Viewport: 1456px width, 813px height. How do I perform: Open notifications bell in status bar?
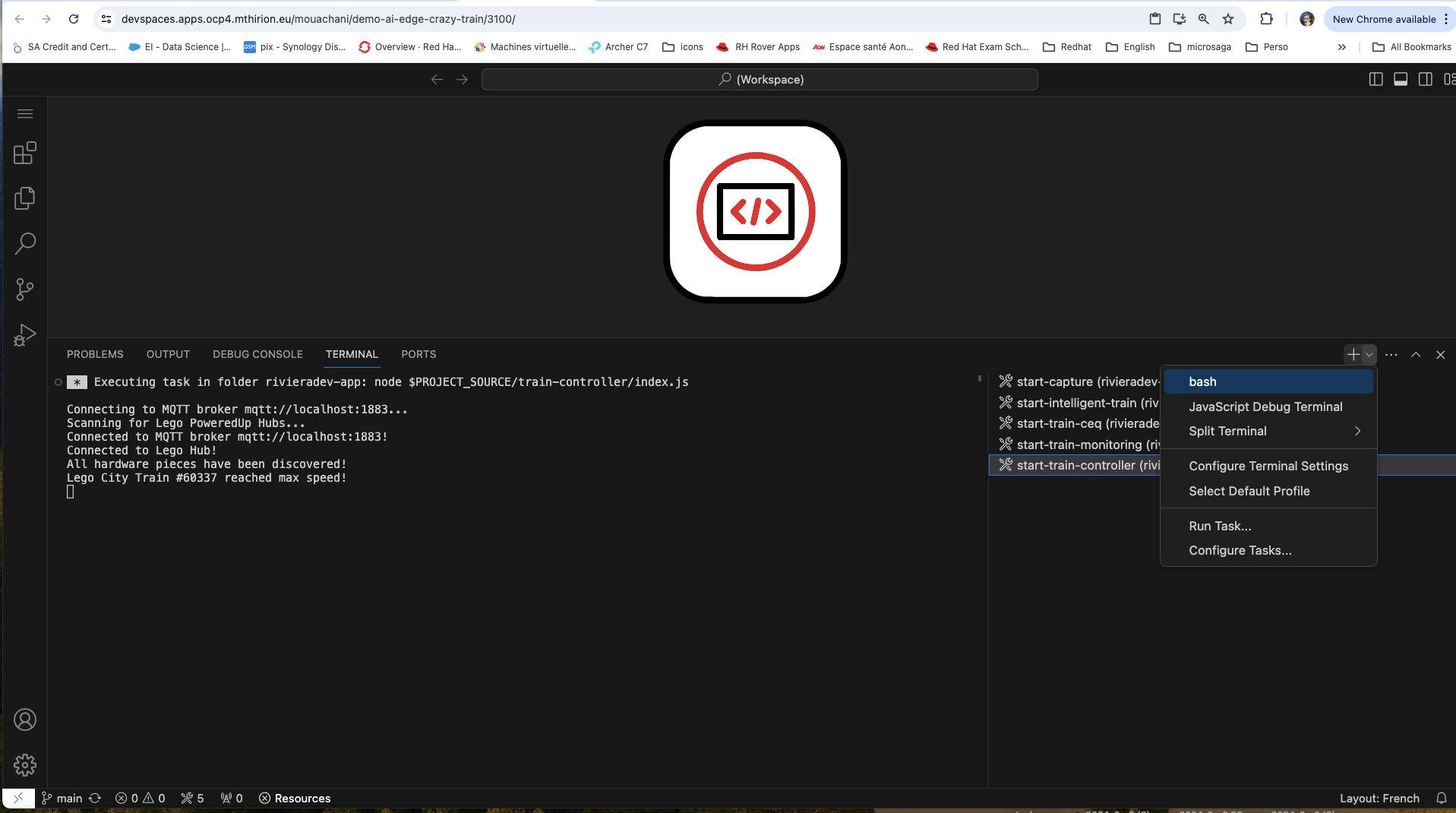point(1441,798)
